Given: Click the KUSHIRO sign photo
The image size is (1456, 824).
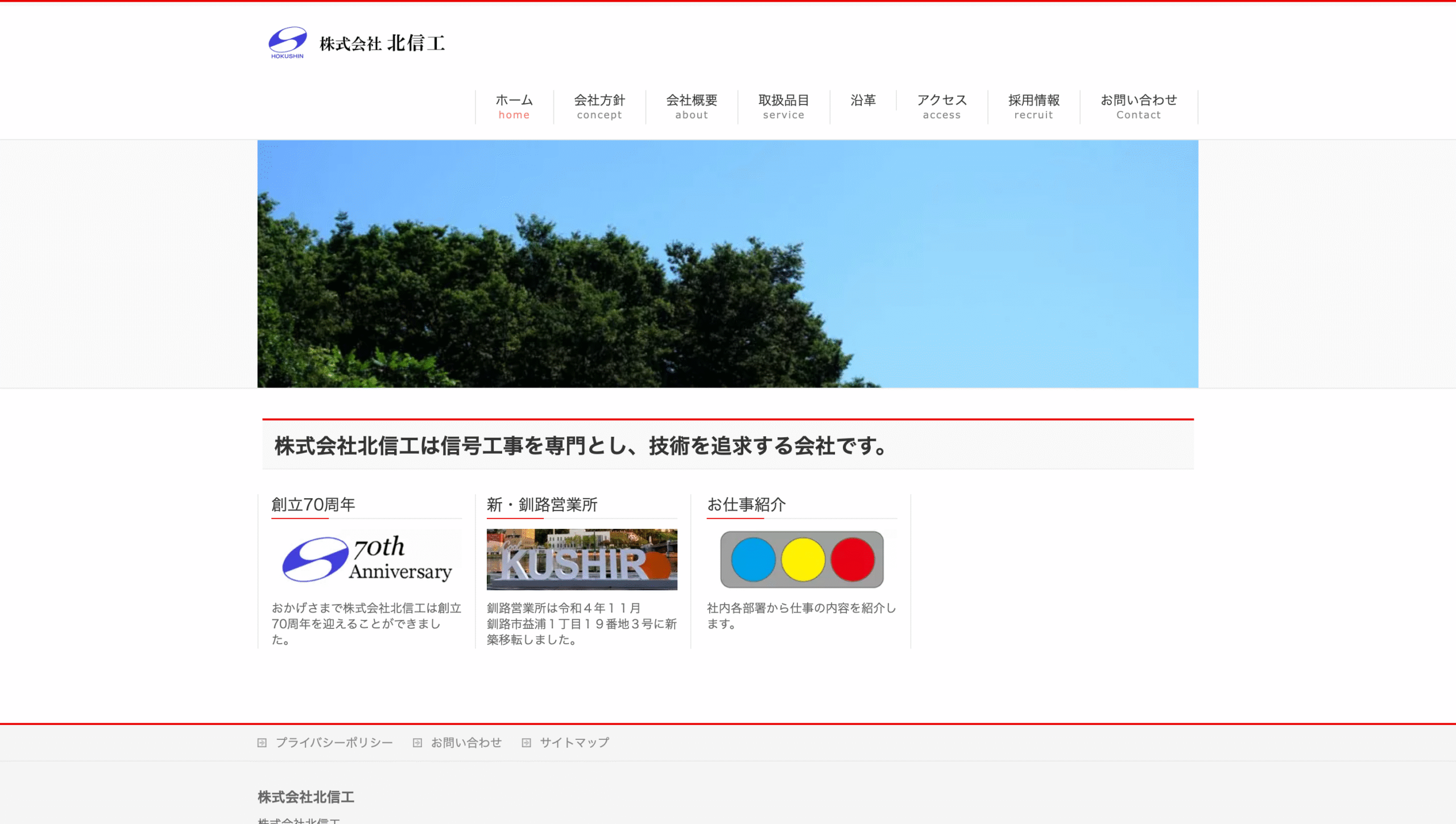Looking at the screenshot, I should coord(581,560).
